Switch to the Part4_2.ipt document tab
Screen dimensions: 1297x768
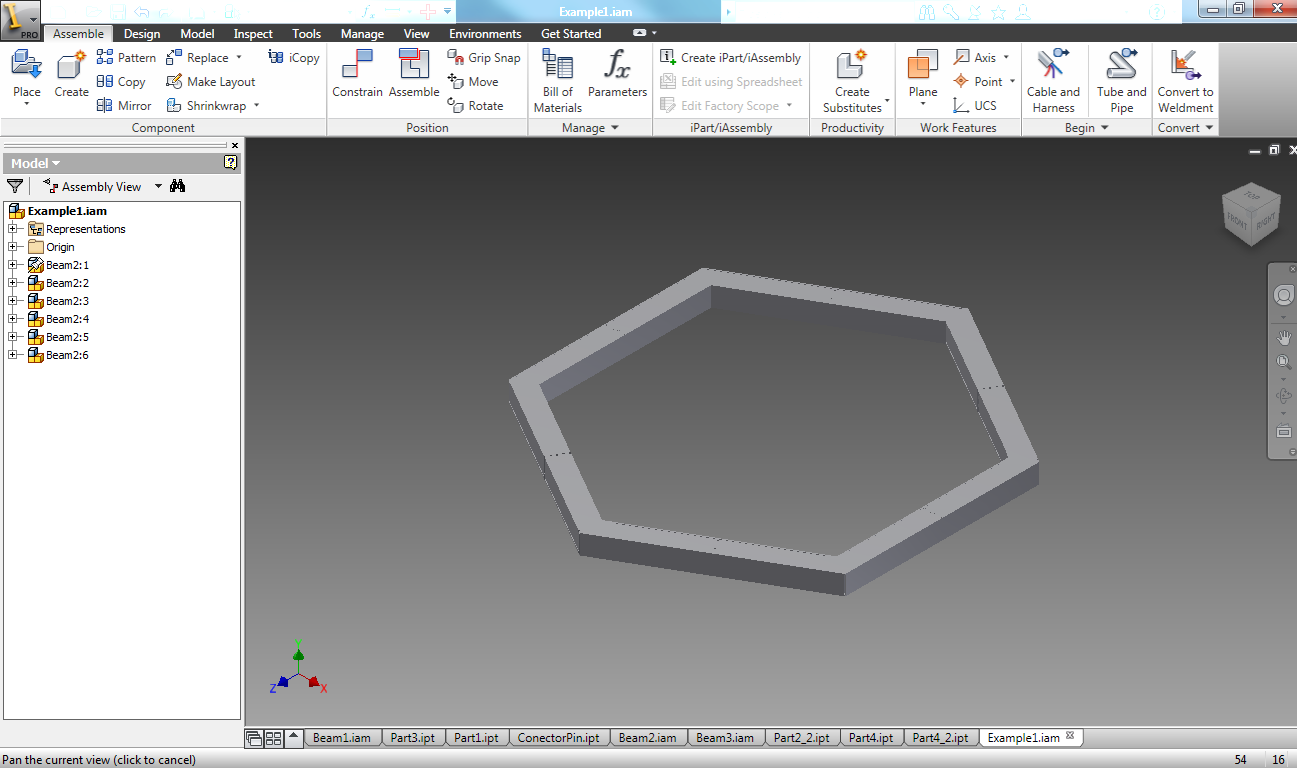[940, 738]
